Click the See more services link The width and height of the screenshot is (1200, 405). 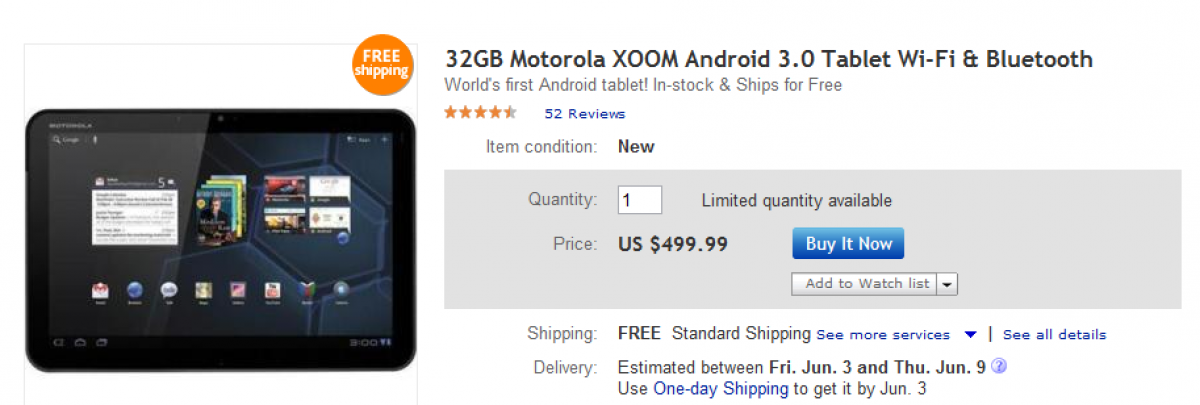pyautogui.click(x=883, y=335)
